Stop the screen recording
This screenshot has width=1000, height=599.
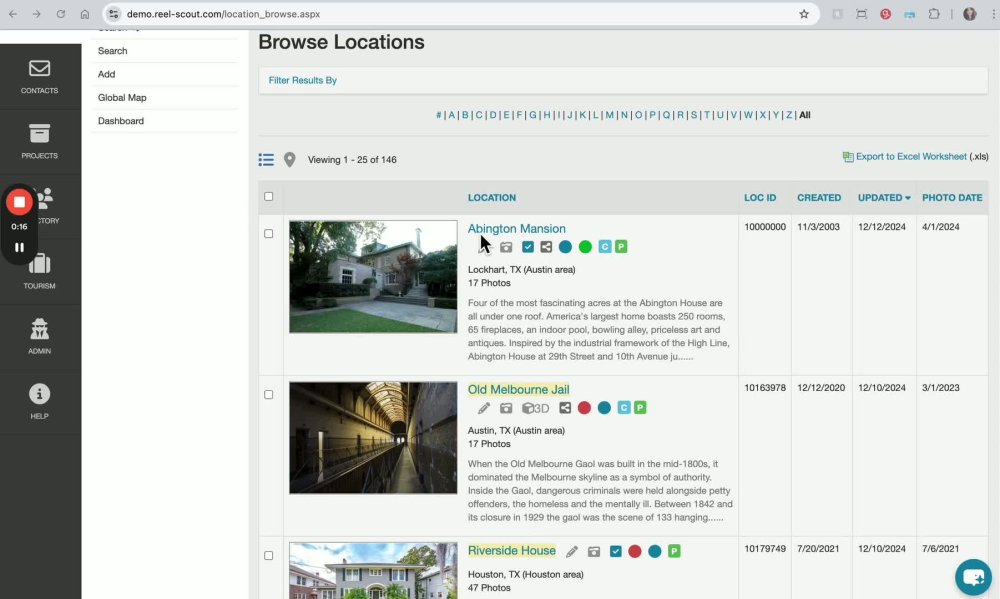[19, 202]
